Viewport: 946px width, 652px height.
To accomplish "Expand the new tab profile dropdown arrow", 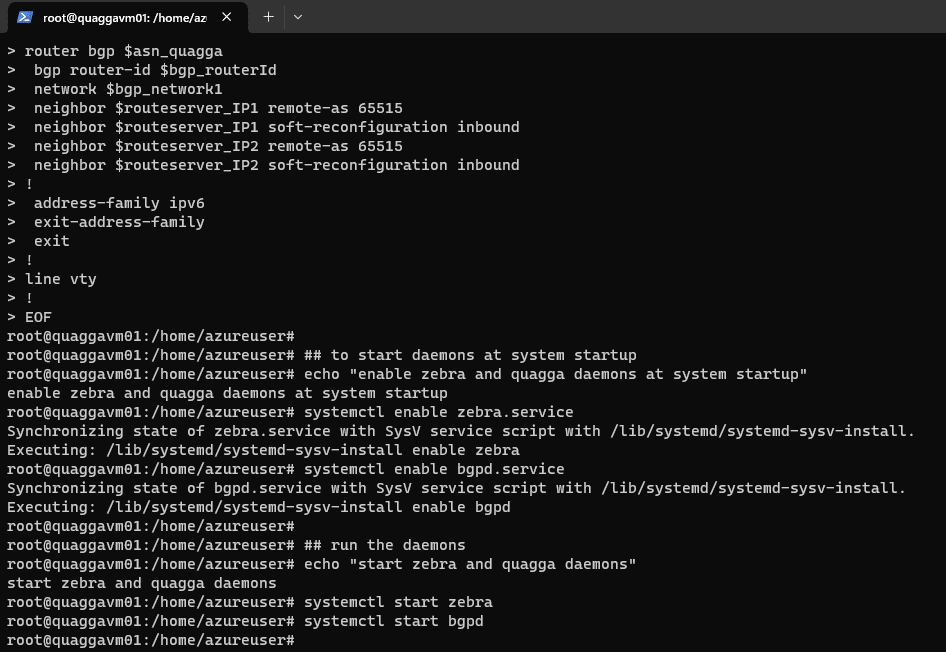I will (x=297, y=17).
